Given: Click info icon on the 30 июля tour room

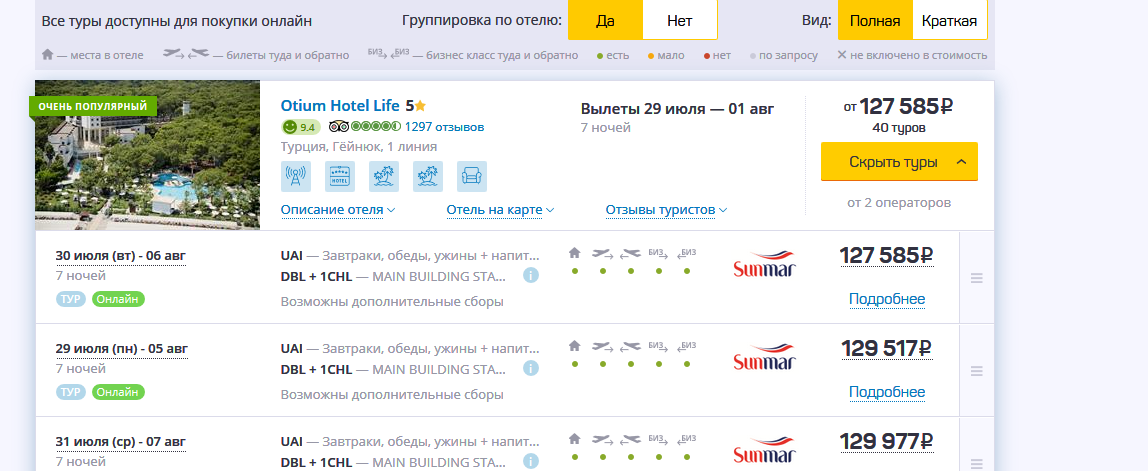Looking at the screenshot, I should point(531,275).
